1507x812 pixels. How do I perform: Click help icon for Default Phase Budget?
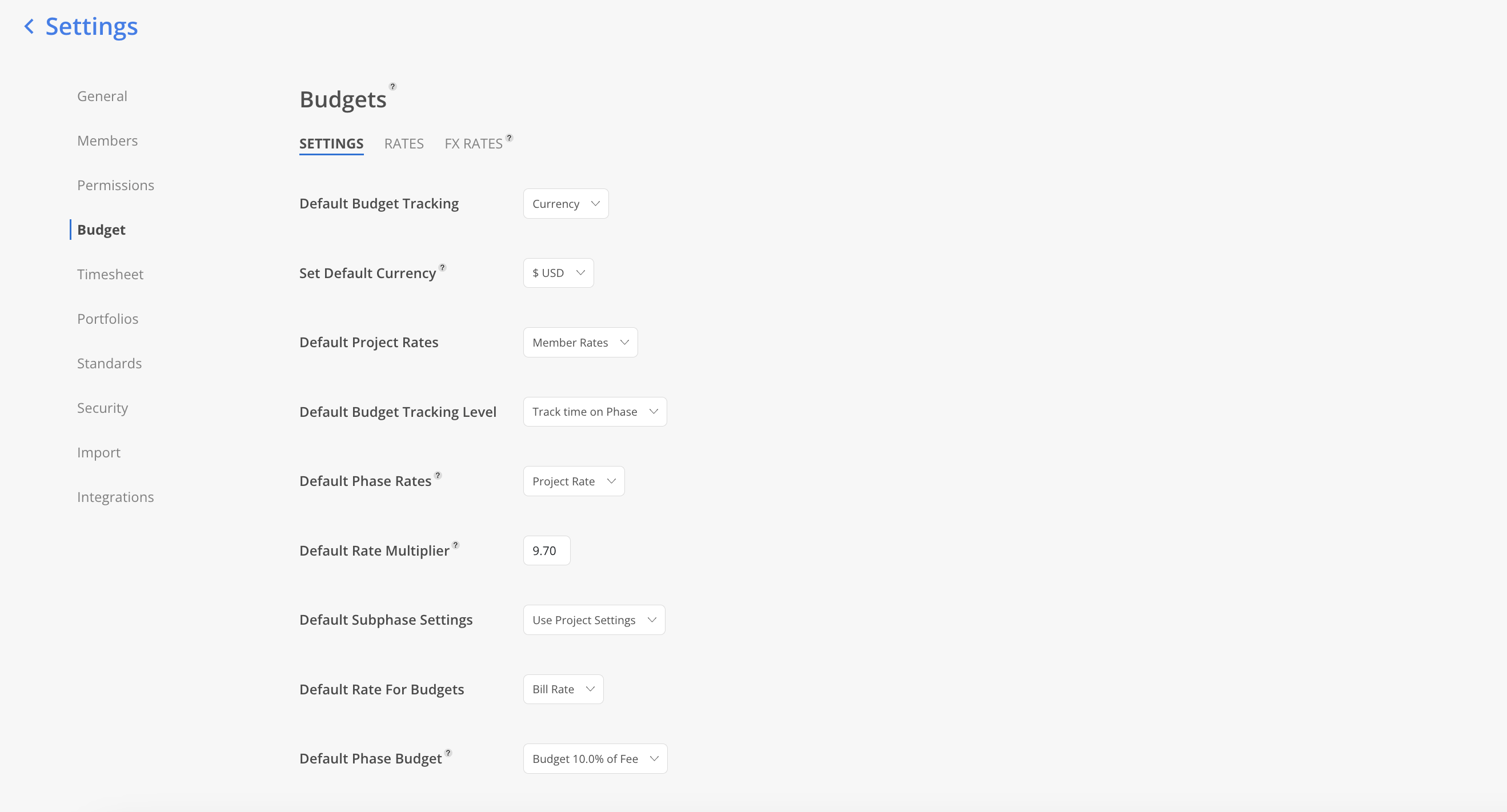448,753
